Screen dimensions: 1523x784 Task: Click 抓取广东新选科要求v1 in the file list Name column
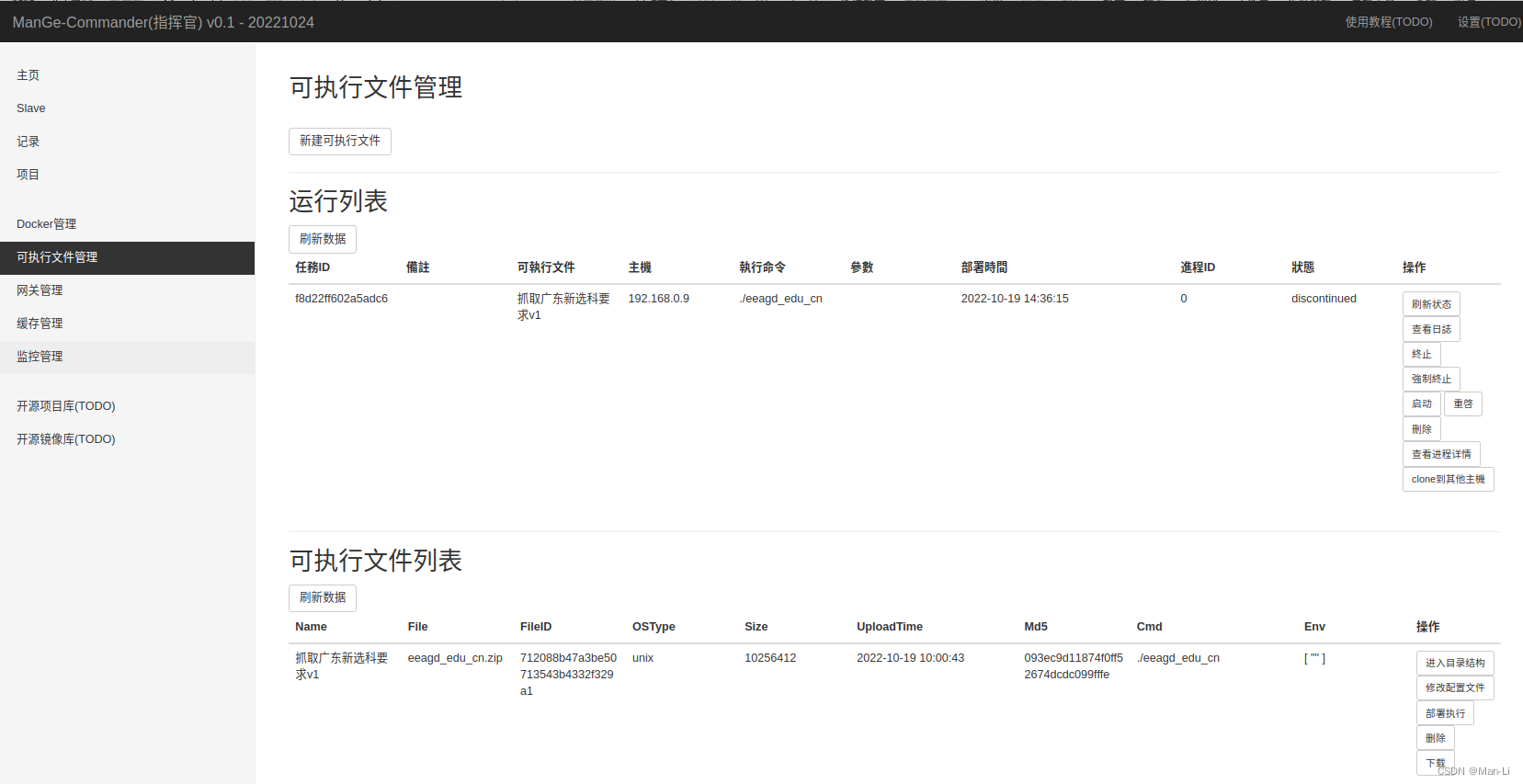pyautogui.click(x=341, y=666)
